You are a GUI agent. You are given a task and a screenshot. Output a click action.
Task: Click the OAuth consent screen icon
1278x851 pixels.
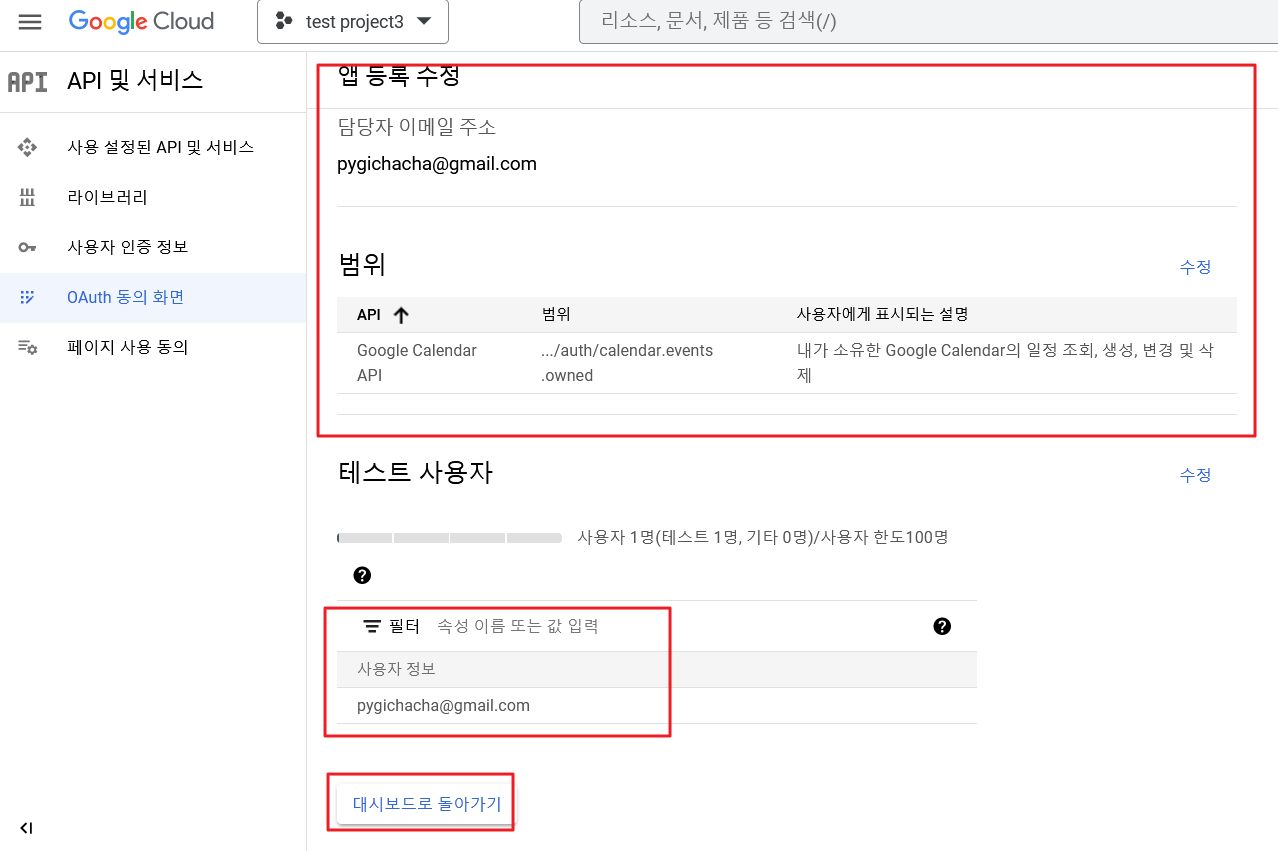(x=27, y=297)
